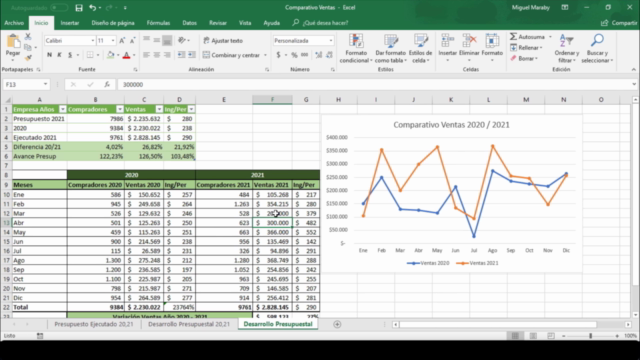The height and width of the screenshot is (360, 640).
Task: Open Dar formato como tabla
Action: pyautogui.click(x=391, y=48)
